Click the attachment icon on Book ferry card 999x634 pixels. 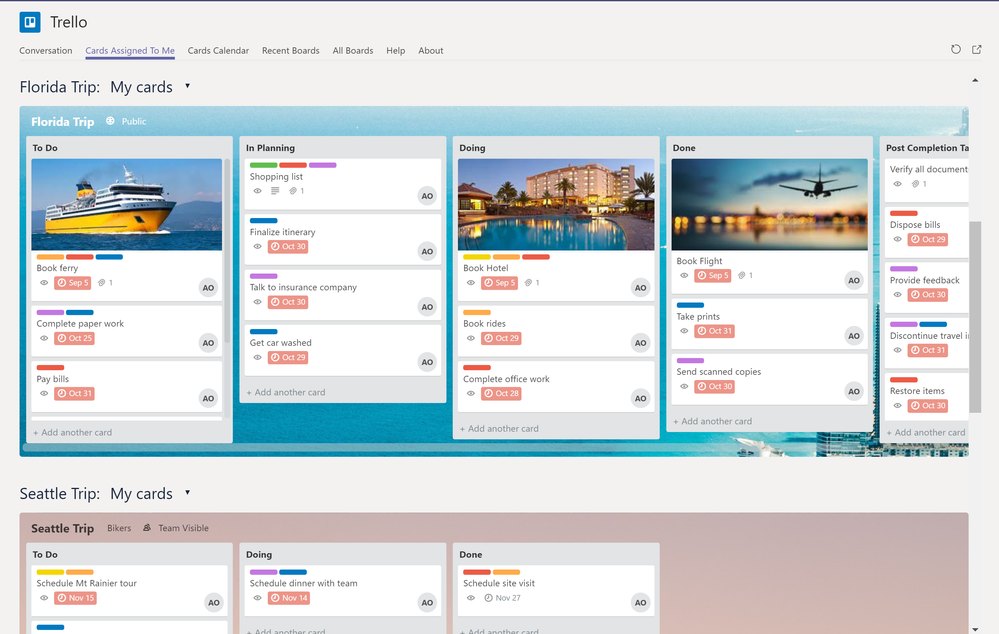pos(102,283)
